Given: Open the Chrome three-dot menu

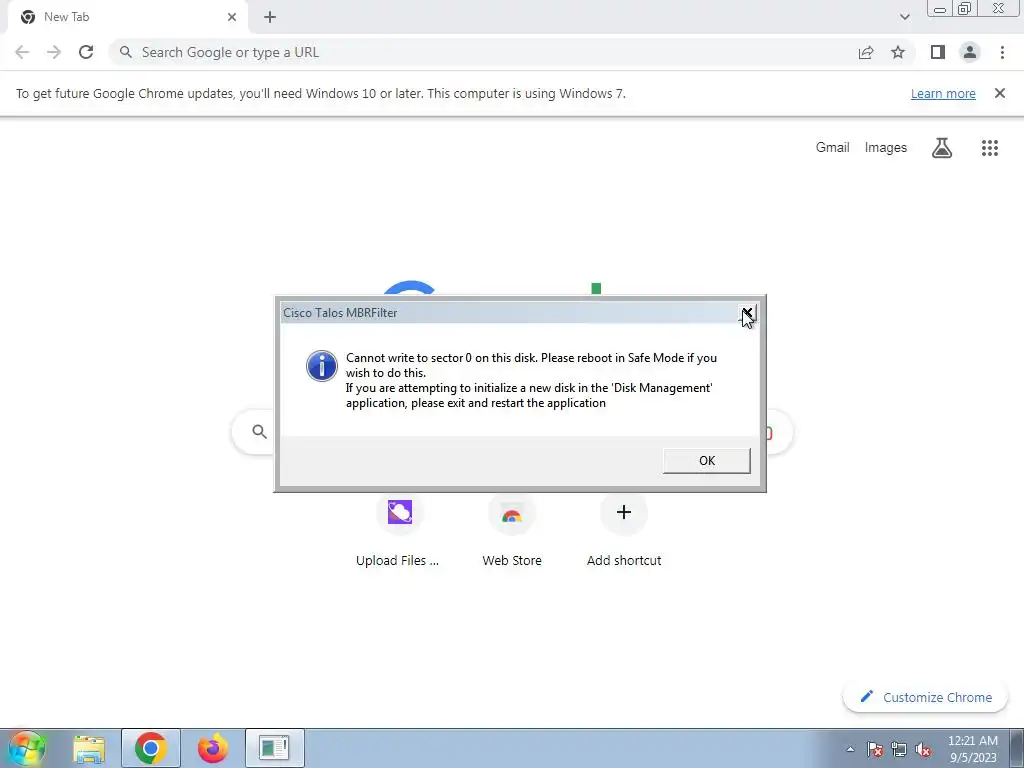Looking at the screenshot, I should (1002, 52).
